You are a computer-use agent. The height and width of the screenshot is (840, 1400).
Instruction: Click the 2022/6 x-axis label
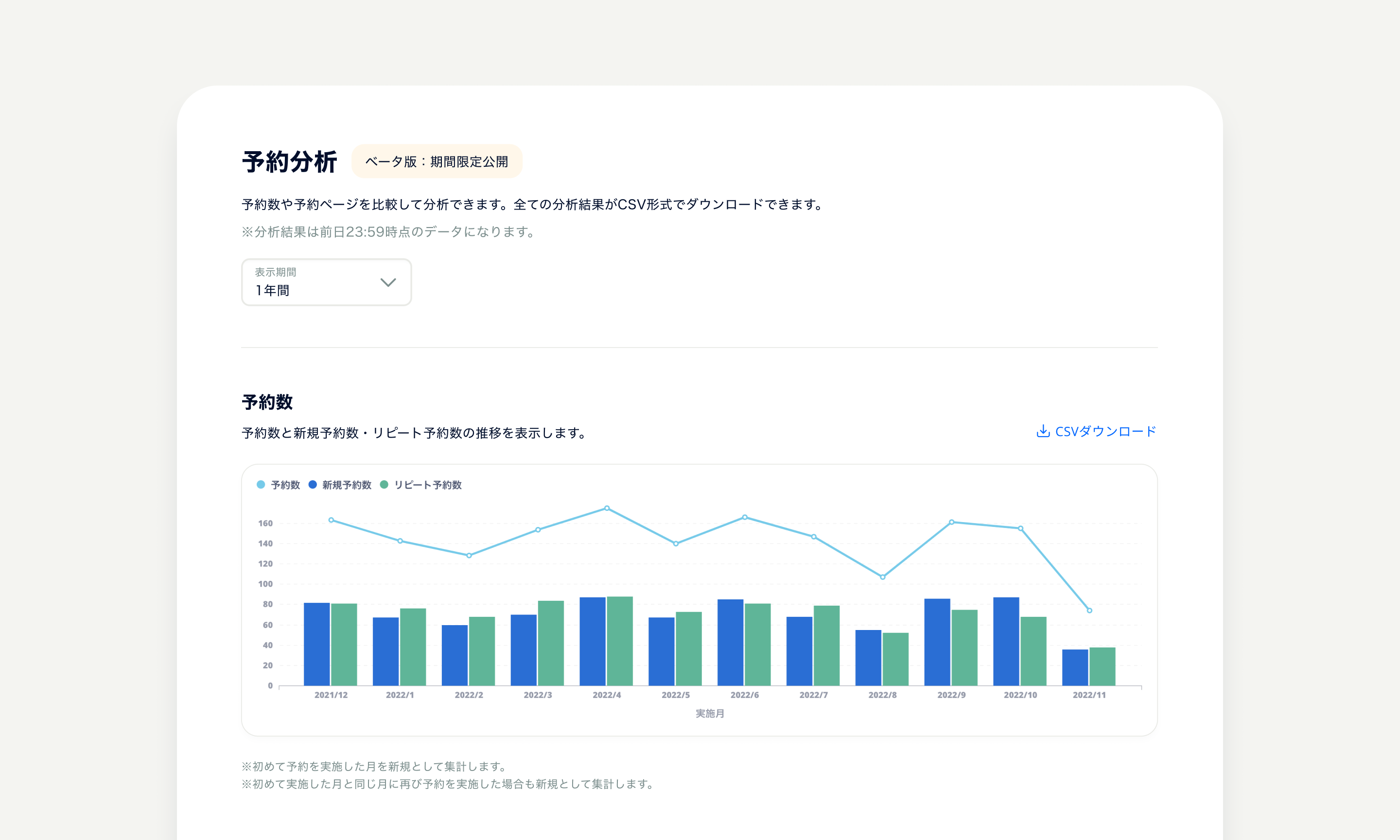pos(745,695)
